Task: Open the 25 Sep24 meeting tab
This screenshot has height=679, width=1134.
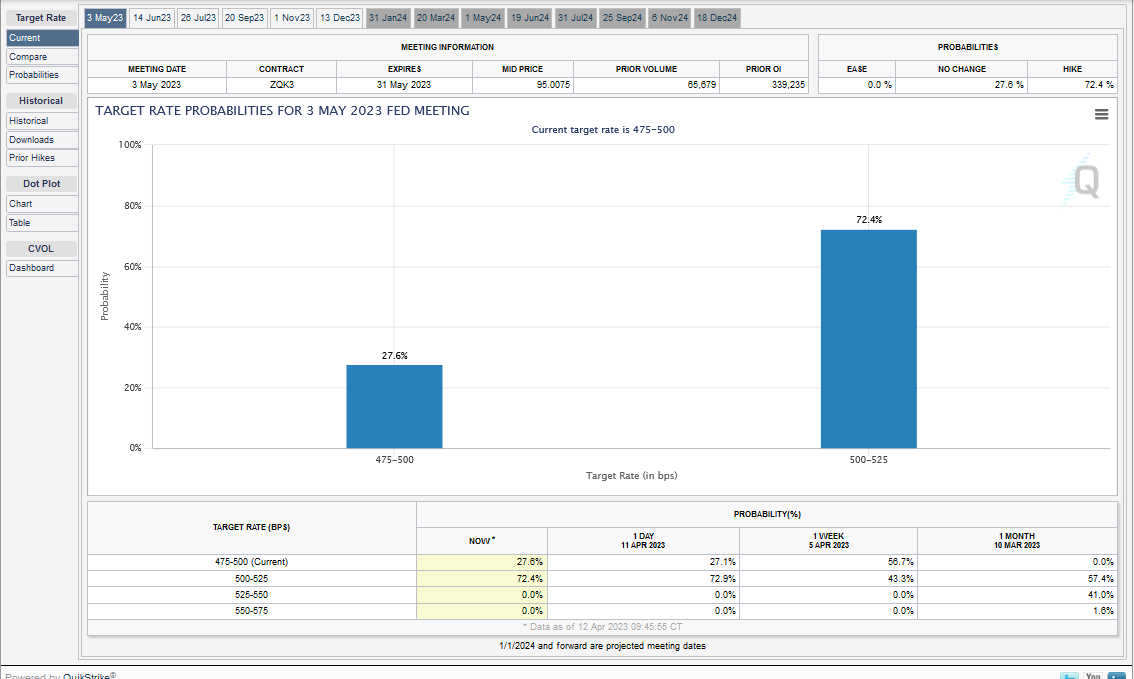Action: (x=623, y=18)
